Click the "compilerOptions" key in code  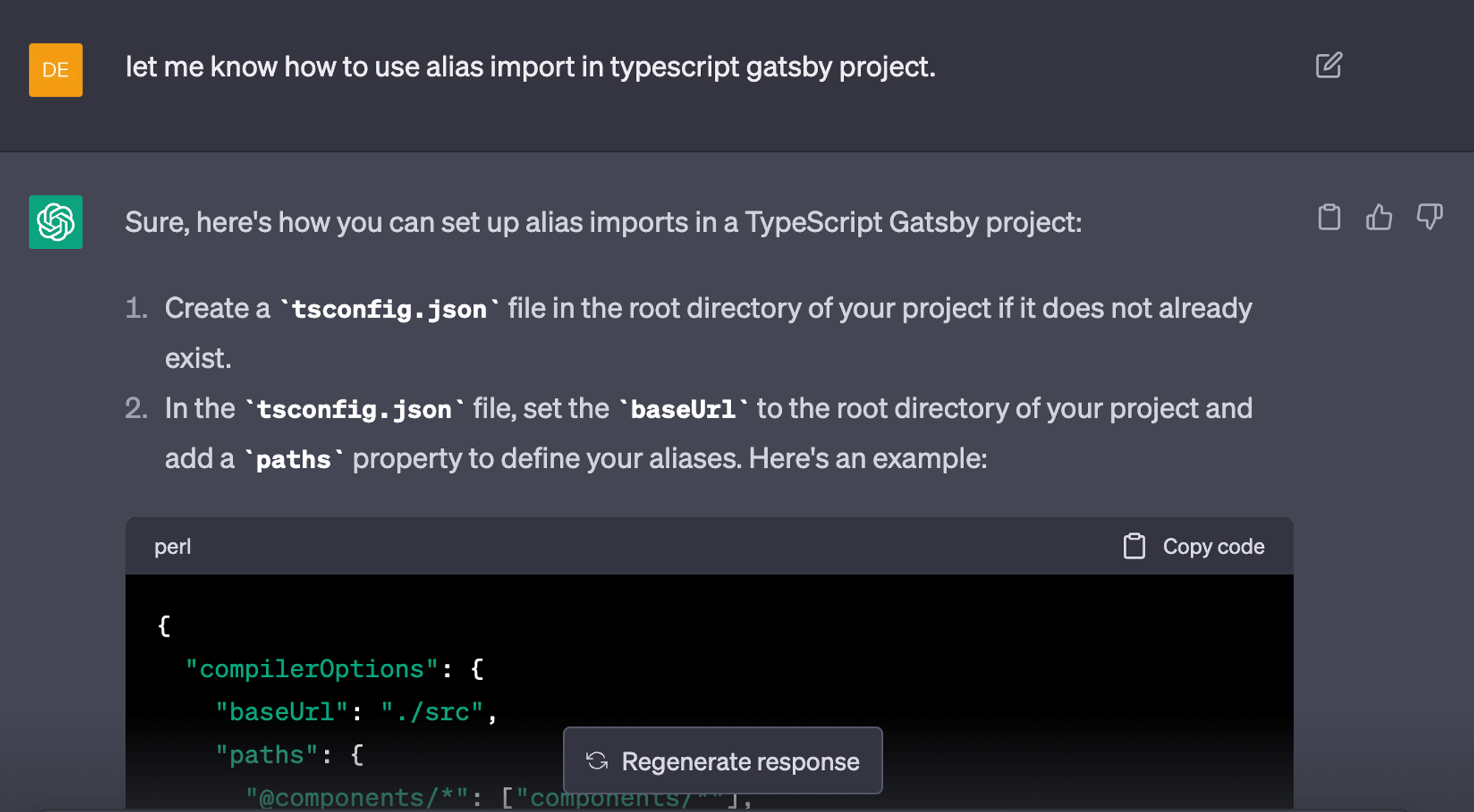tap(312, 669)
